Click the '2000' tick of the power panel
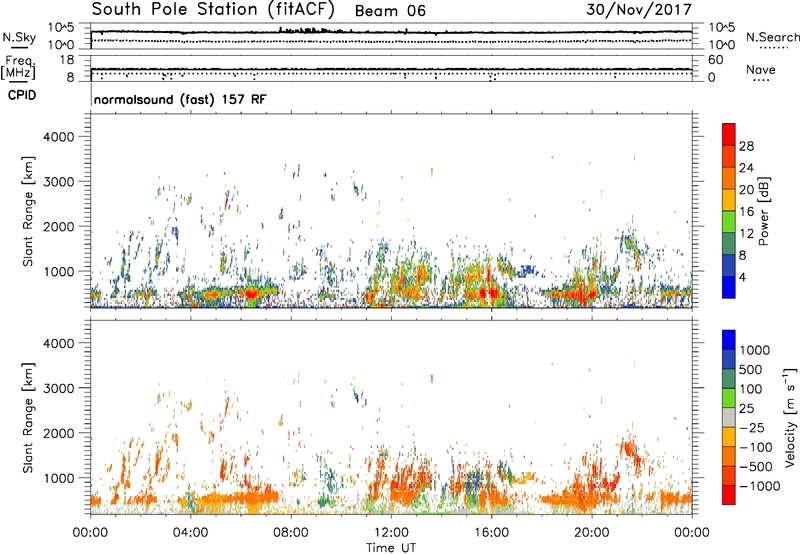 pyautogui.click(x=58, y=226)
